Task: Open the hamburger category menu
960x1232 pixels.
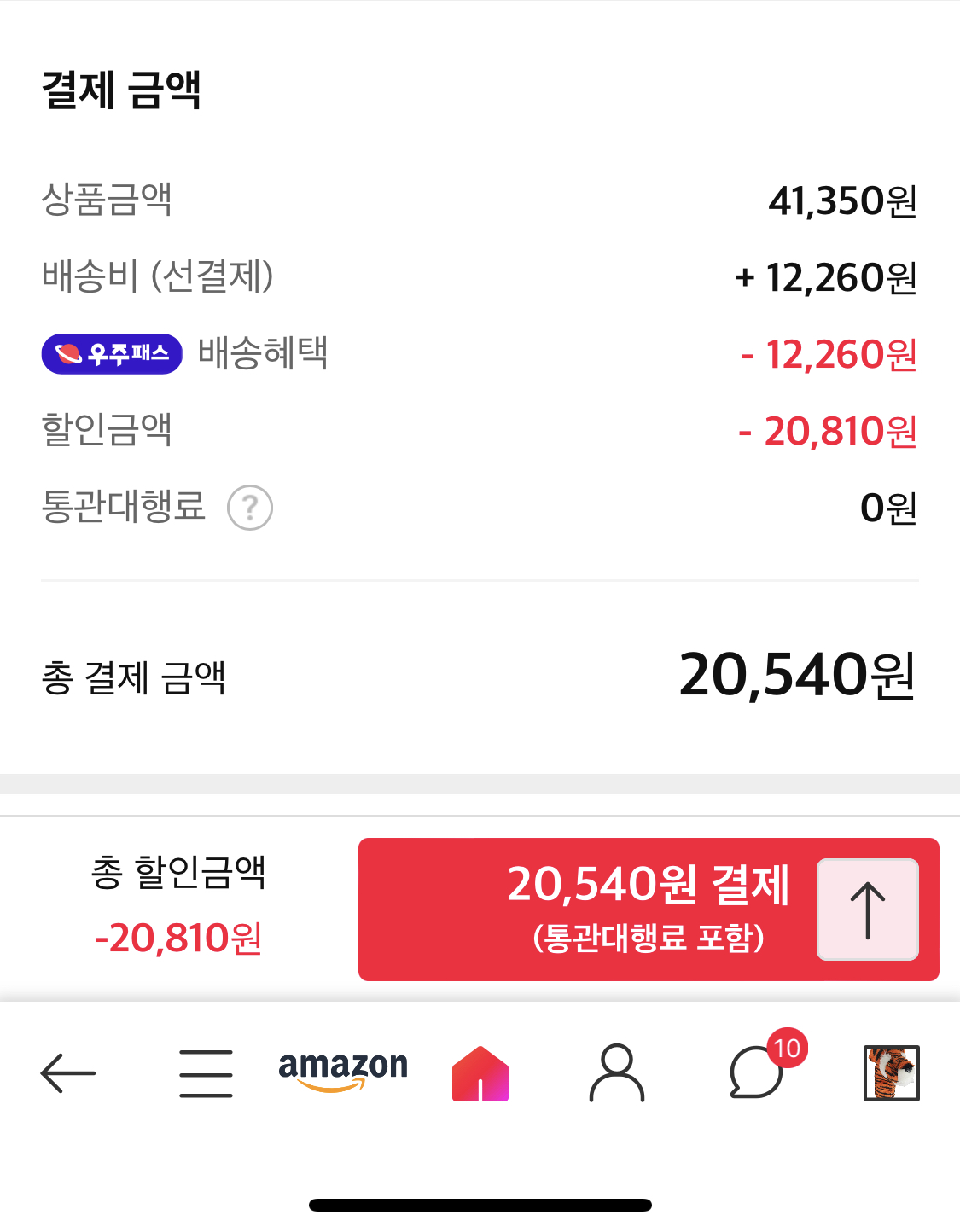Action: (206, 1072)
